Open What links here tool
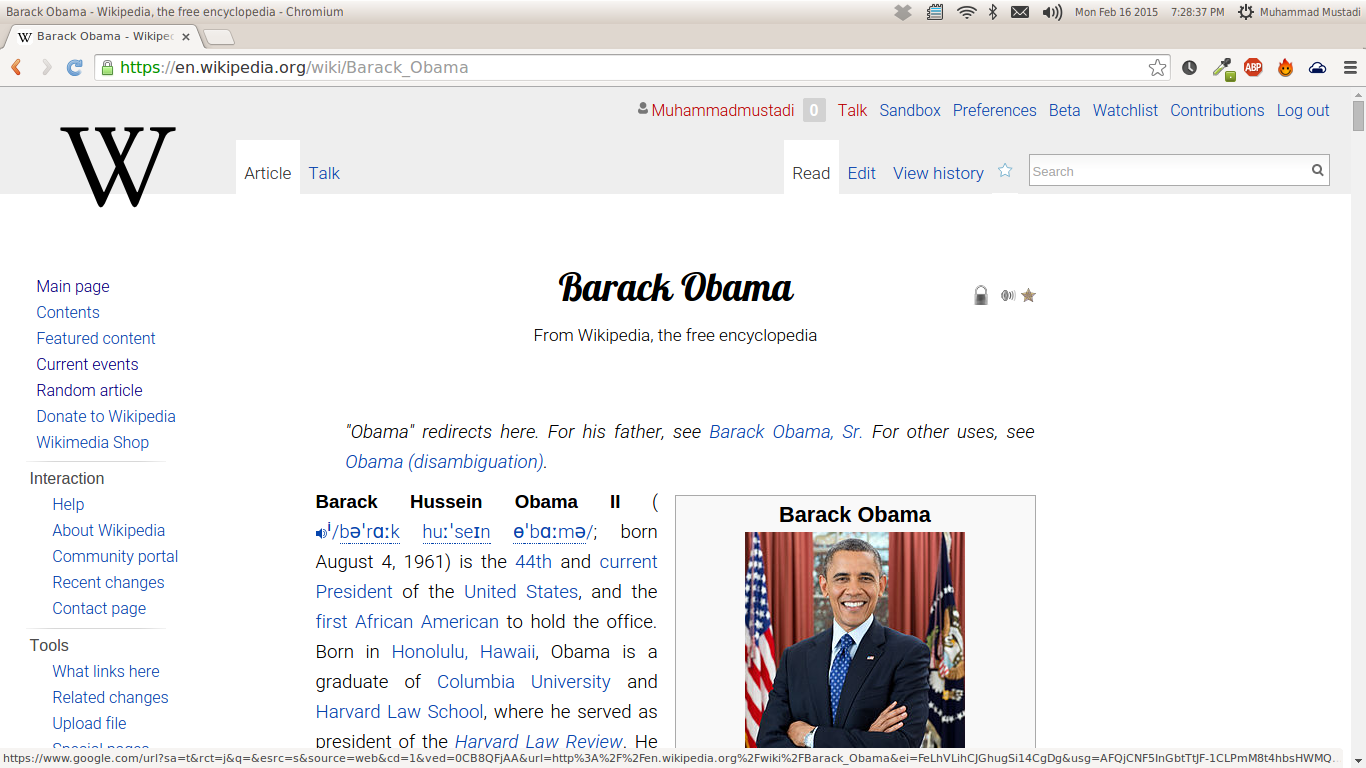The image size is (1366, 768). (106, 671)
